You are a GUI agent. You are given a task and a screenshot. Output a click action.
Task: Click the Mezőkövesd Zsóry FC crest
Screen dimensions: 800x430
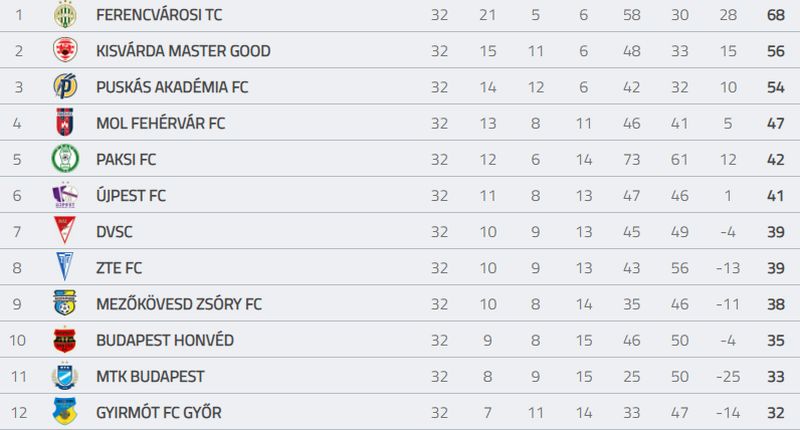coord(65,302)
